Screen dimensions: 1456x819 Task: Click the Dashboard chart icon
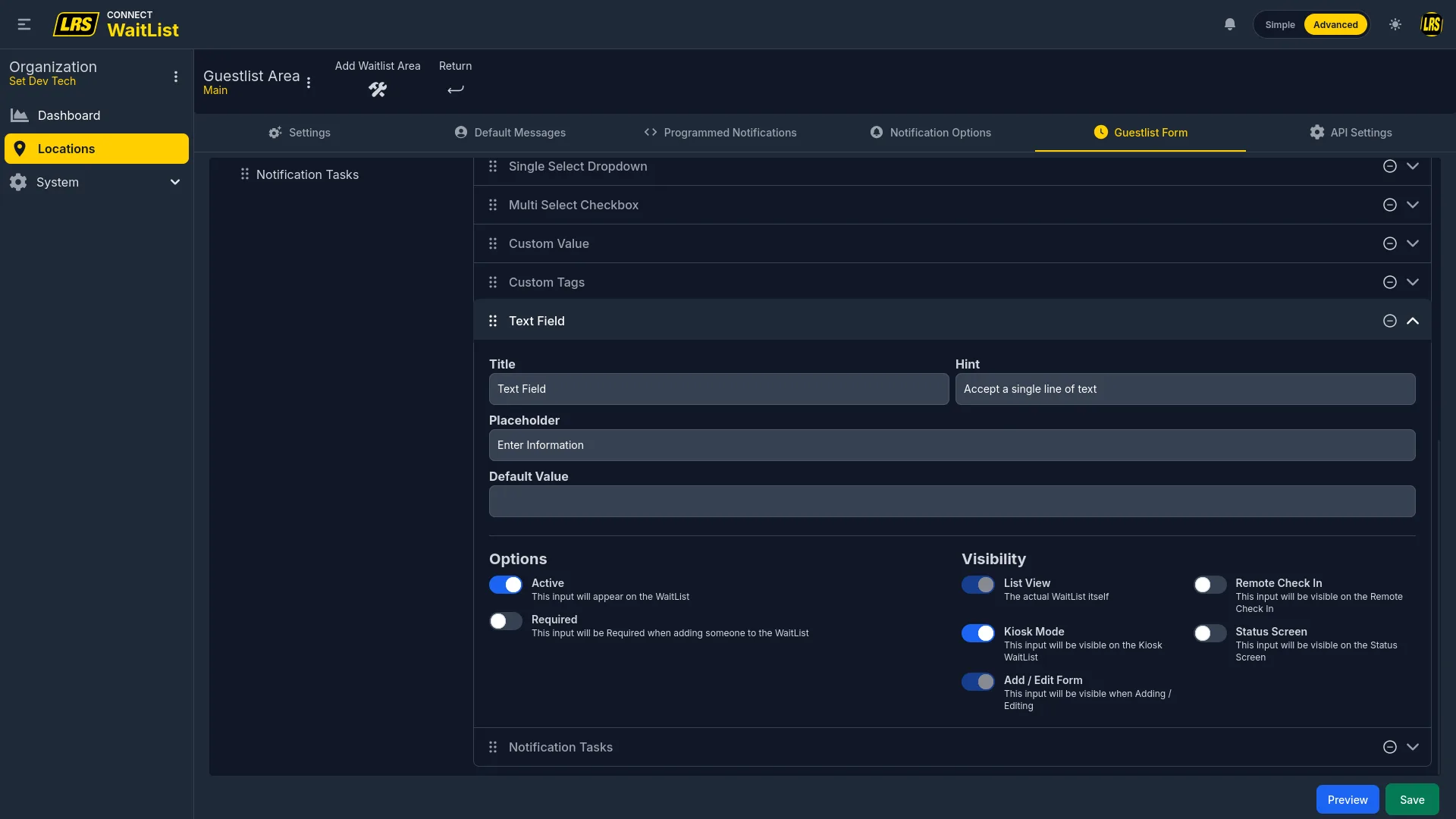pos(19,115)
